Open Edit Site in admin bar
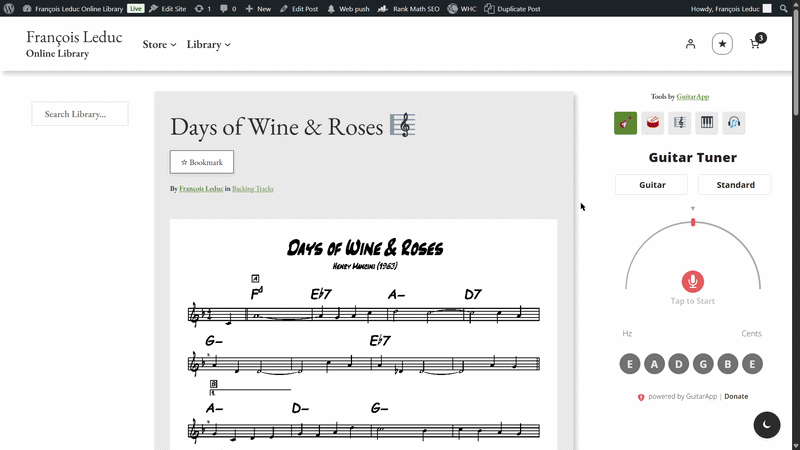800x450 pixels. 167,9
